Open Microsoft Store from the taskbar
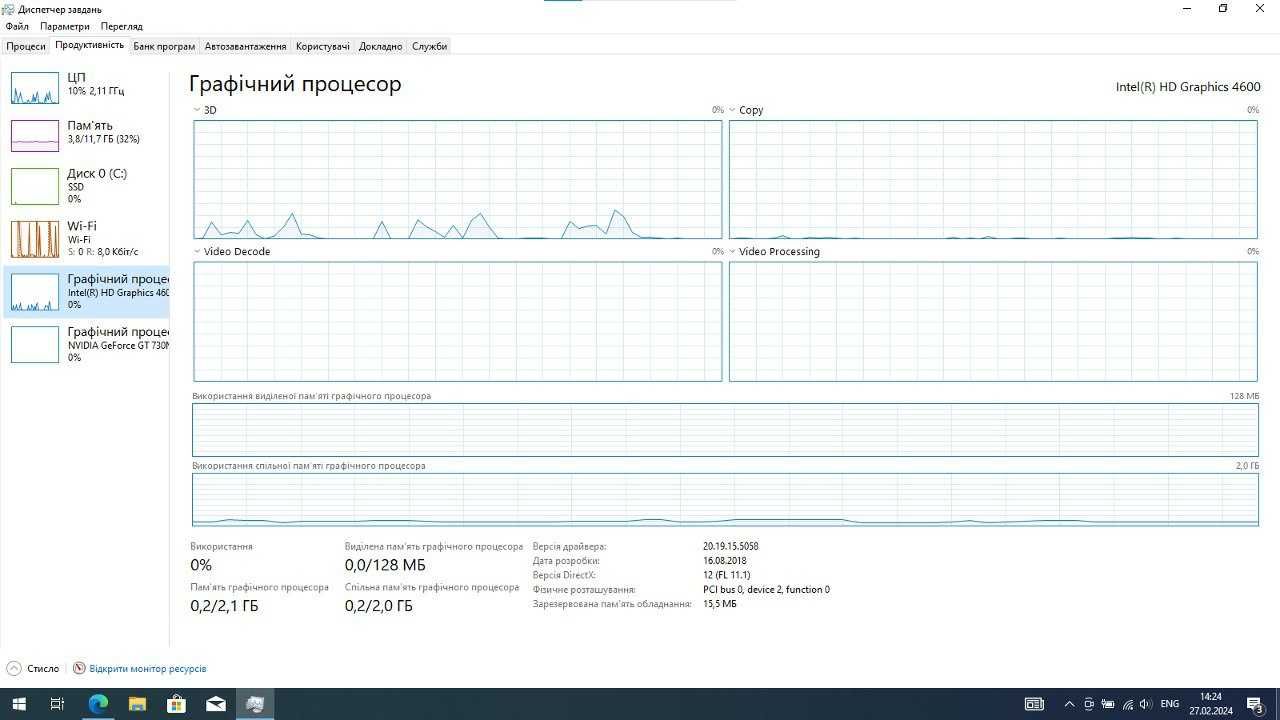Screen dimensions: 1280x720 coord(176,704)
